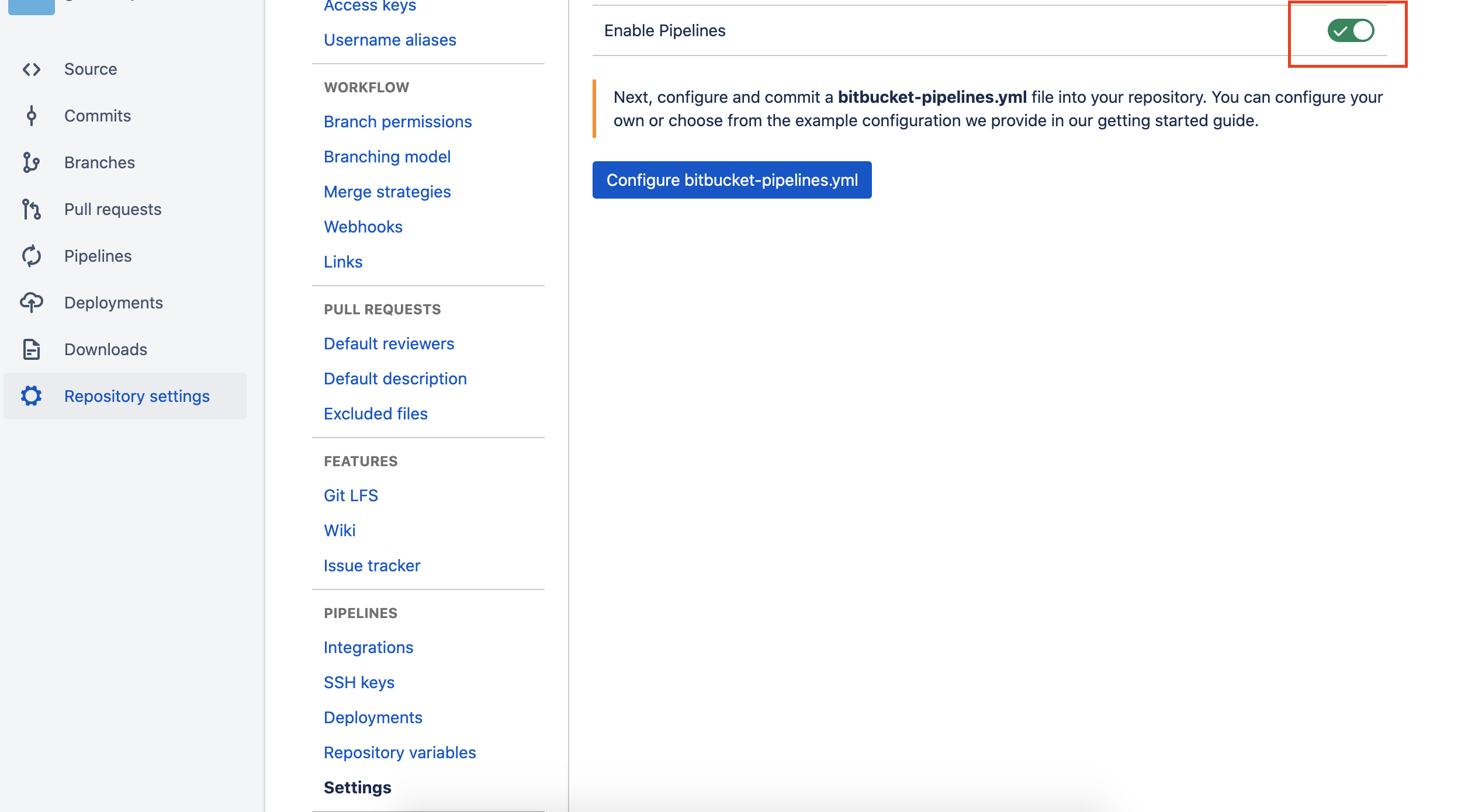Click the Configure bitbucket-pipelines.yml button

pyautogui.click(x=731, y=180)
